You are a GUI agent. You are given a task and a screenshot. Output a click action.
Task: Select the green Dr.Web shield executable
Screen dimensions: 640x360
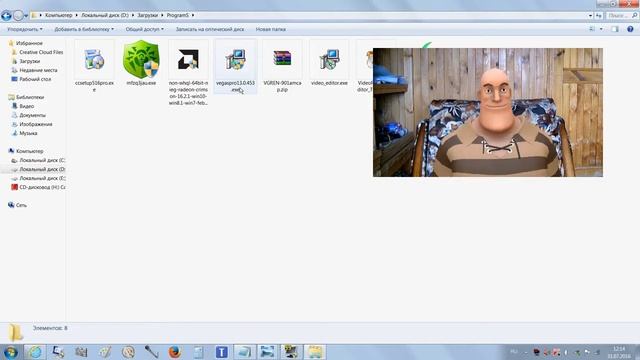pyautogui.click(x=141, y=63)
